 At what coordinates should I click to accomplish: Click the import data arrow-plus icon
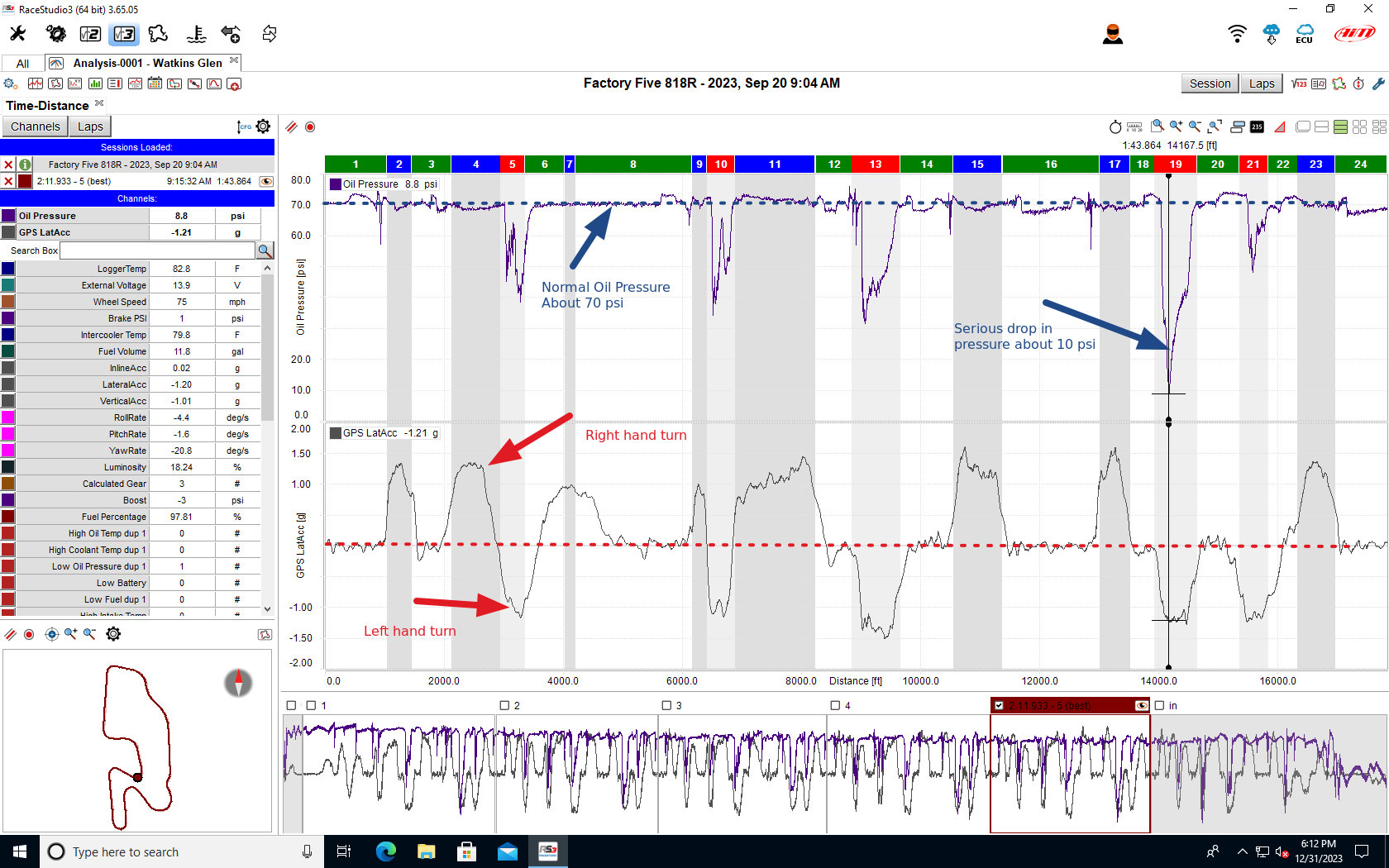coord(231,34)
